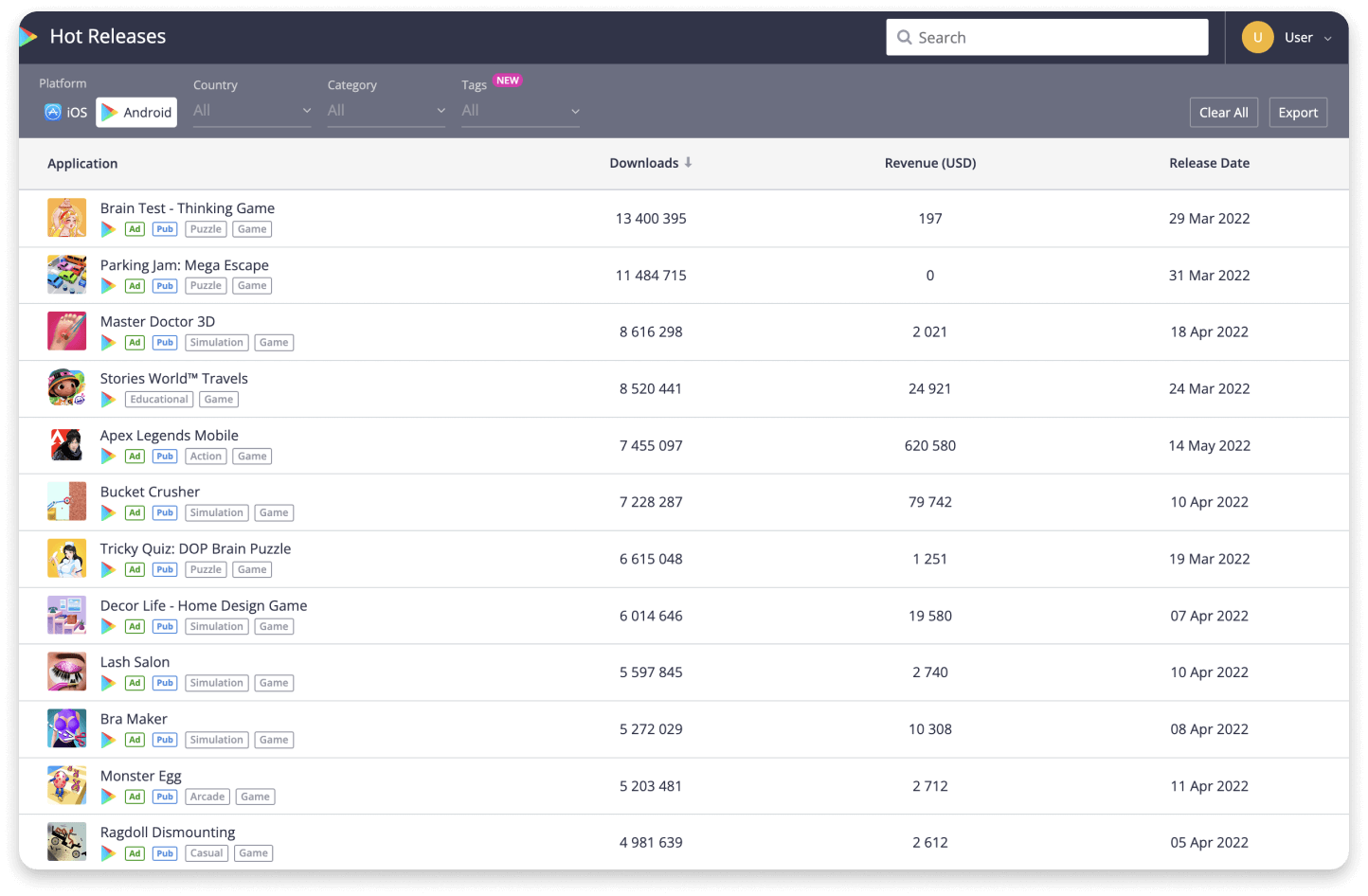Open the Decor Life - Home Design Game title
Image resolution: width=1368 pixels, height=896 pixels.
coord(204,605)
